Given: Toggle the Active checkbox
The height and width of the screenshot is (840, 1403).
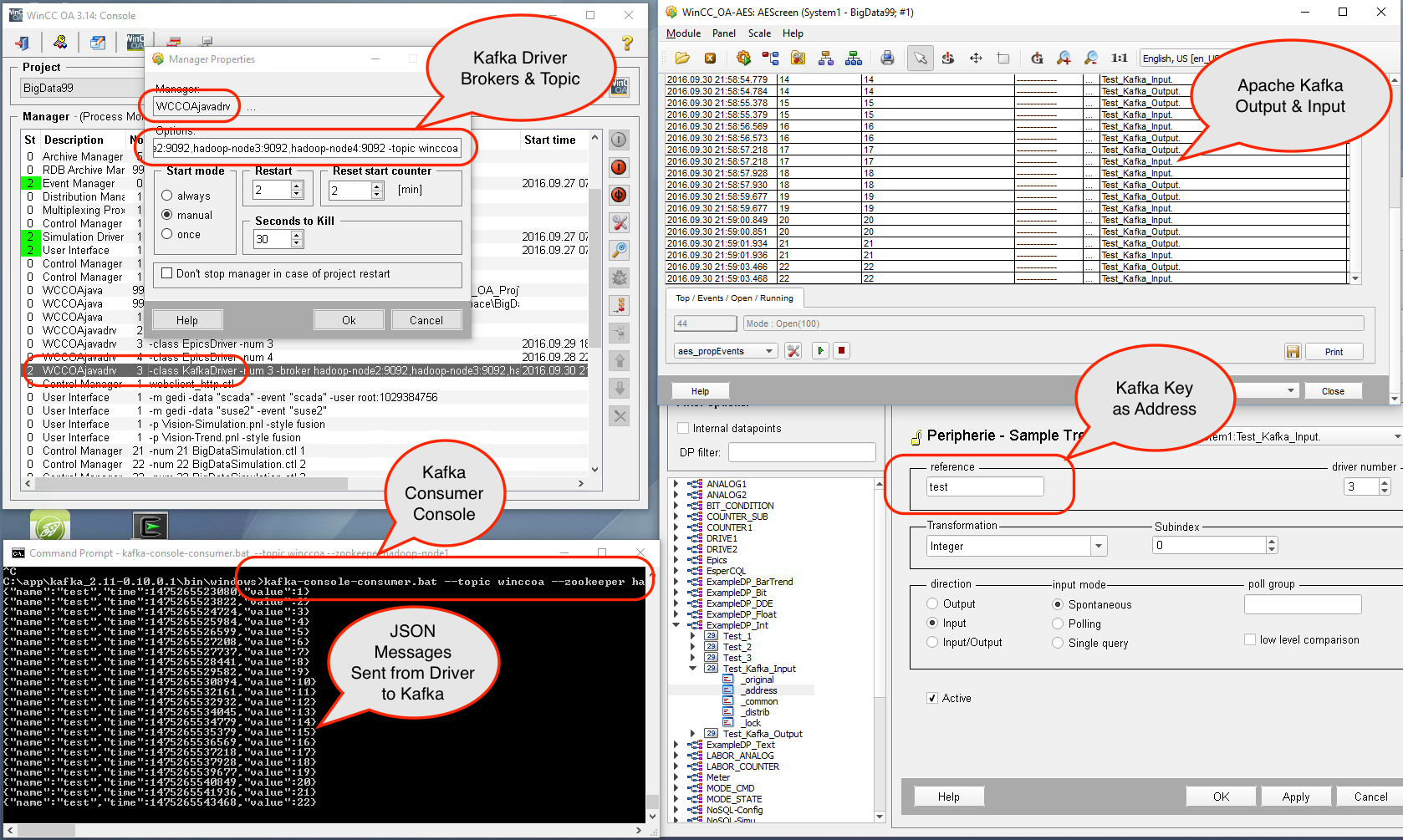Looking at the screenshot, I should [x=932, y=698].
